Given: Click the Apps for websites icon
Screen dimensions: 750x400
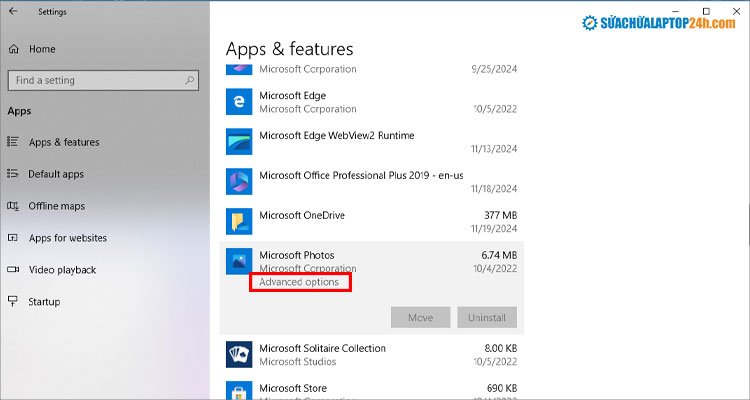Looking at the screenshot, I should pyautogui.click(x=13, y=238).
